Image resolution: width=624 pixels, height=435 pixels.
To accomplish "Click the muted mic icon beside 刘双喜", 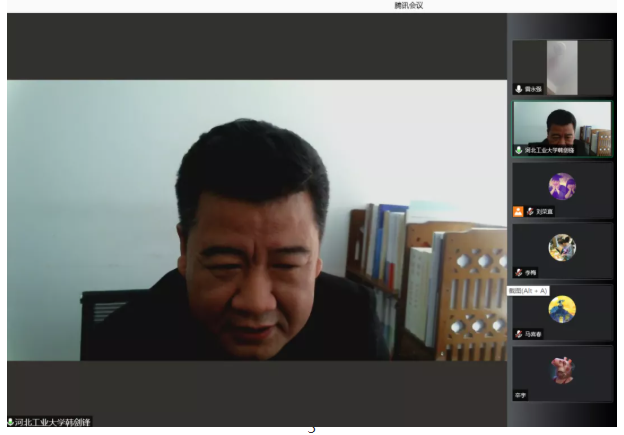I will (531, 211).
